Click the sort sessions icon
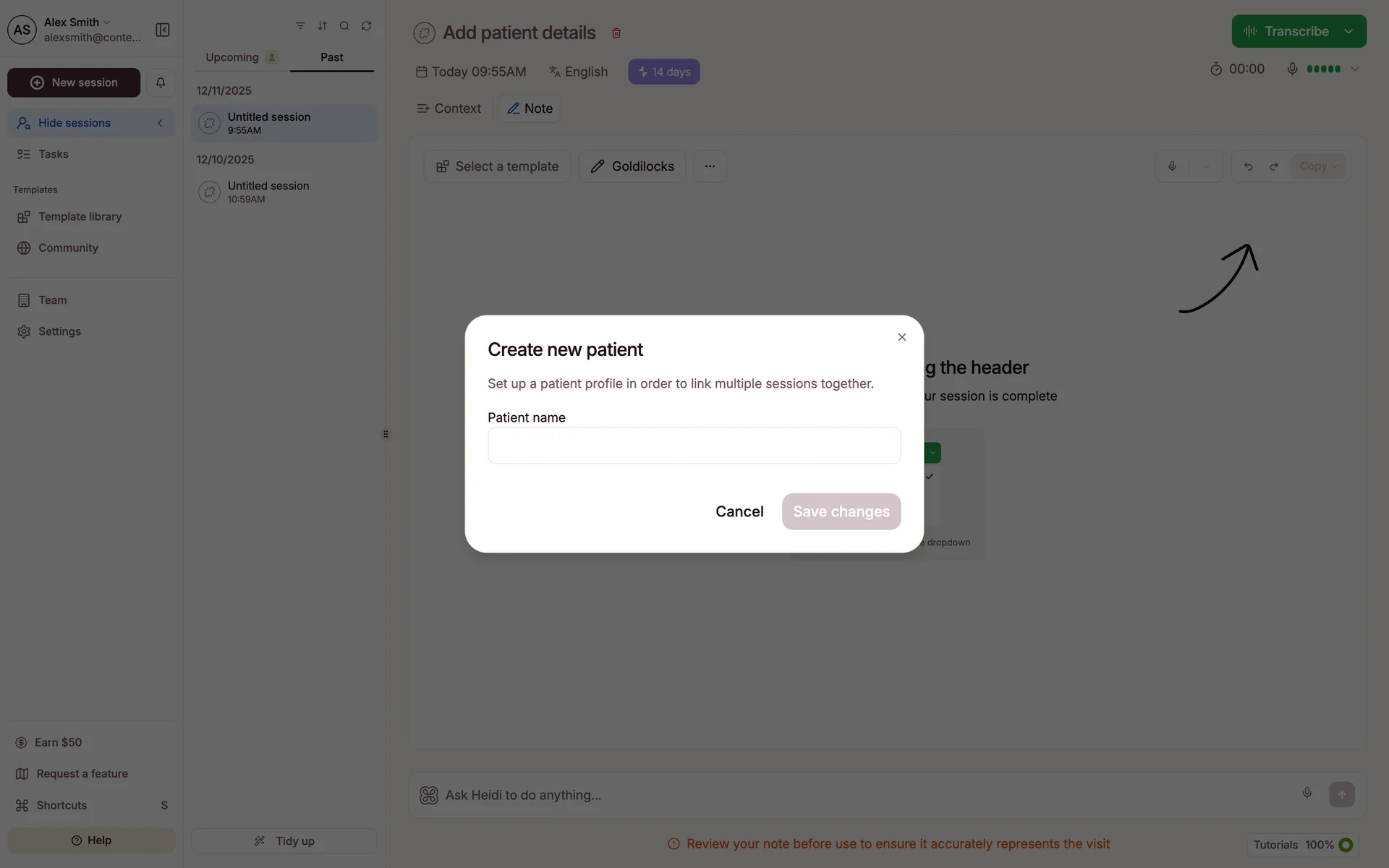Screen dimensions: 1389x868 pos(322,26)
